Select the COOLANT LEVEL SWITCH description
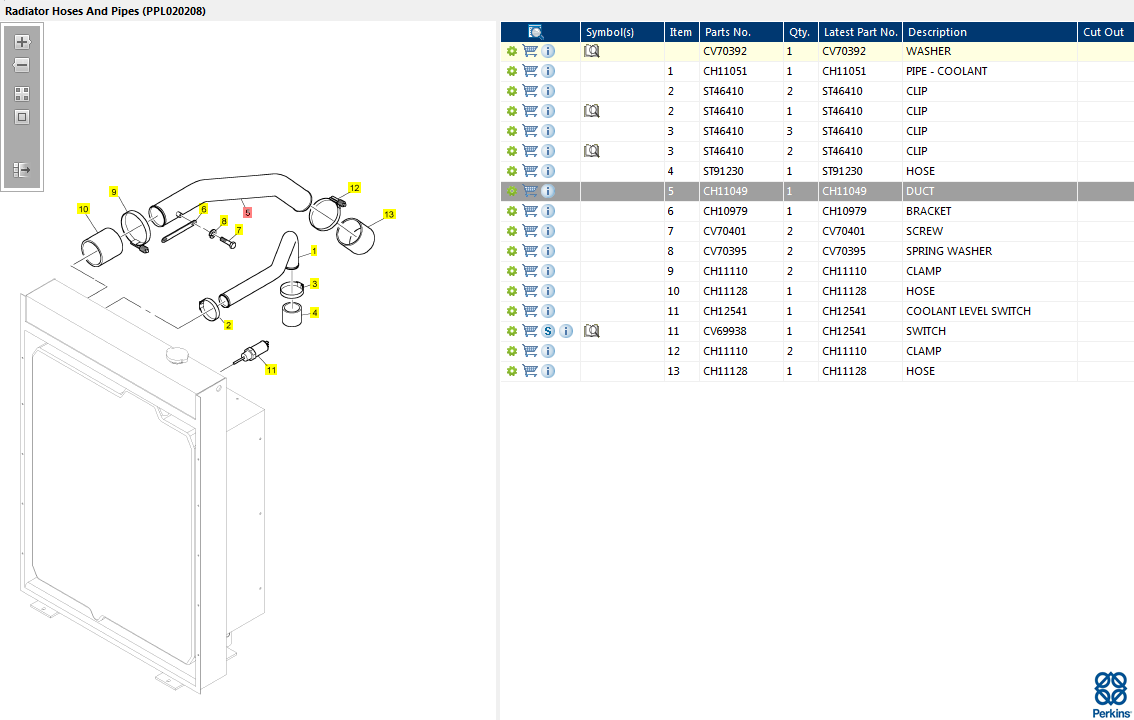 [x=968, y=311]
